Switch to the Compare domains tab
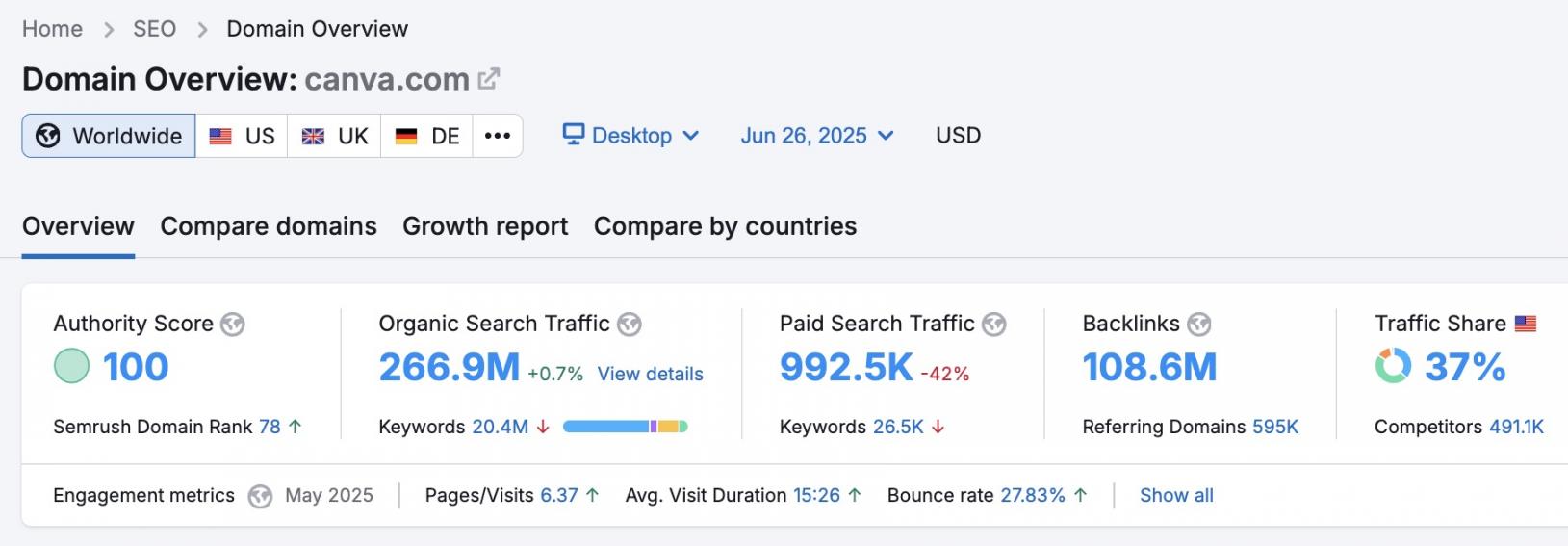The width and height of the screenshot is (1568, 546). pos(269,226)
